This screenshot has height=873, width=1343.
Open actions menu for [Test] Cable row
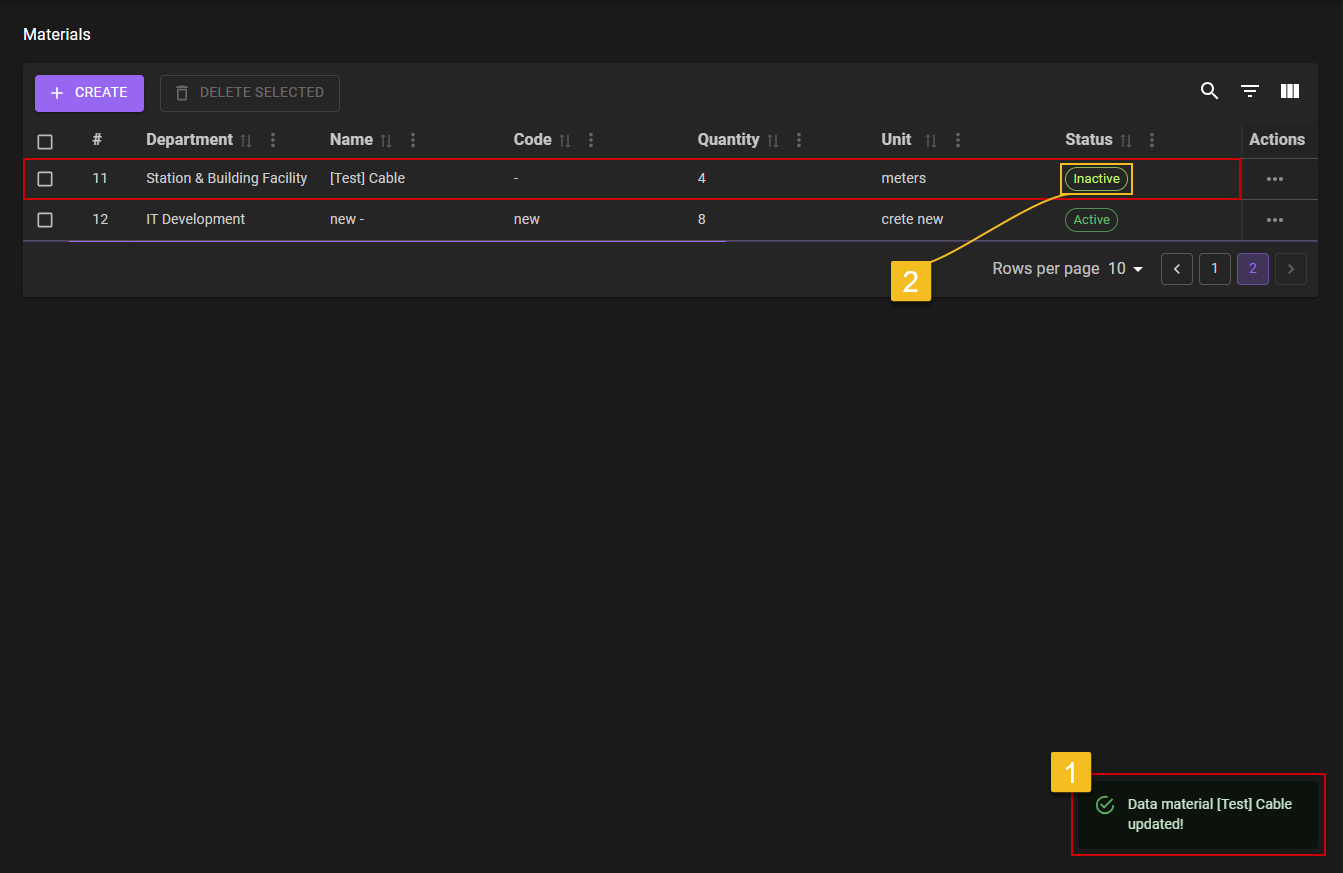click(x=1274, y=179)
